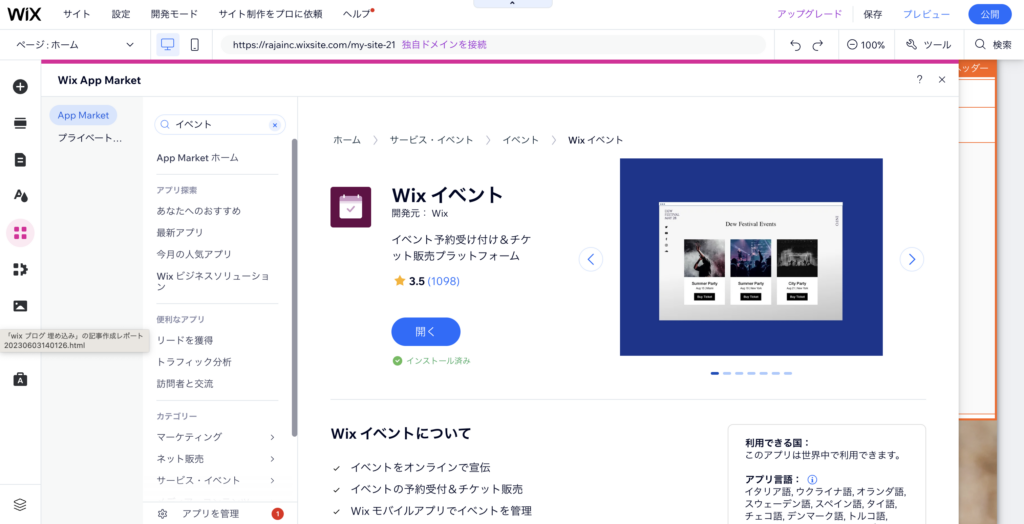Viewport: 1024px width, 524px height.
Task: Click the undo arrow icon
Action: pyautogui.click(x=795, y=45)
